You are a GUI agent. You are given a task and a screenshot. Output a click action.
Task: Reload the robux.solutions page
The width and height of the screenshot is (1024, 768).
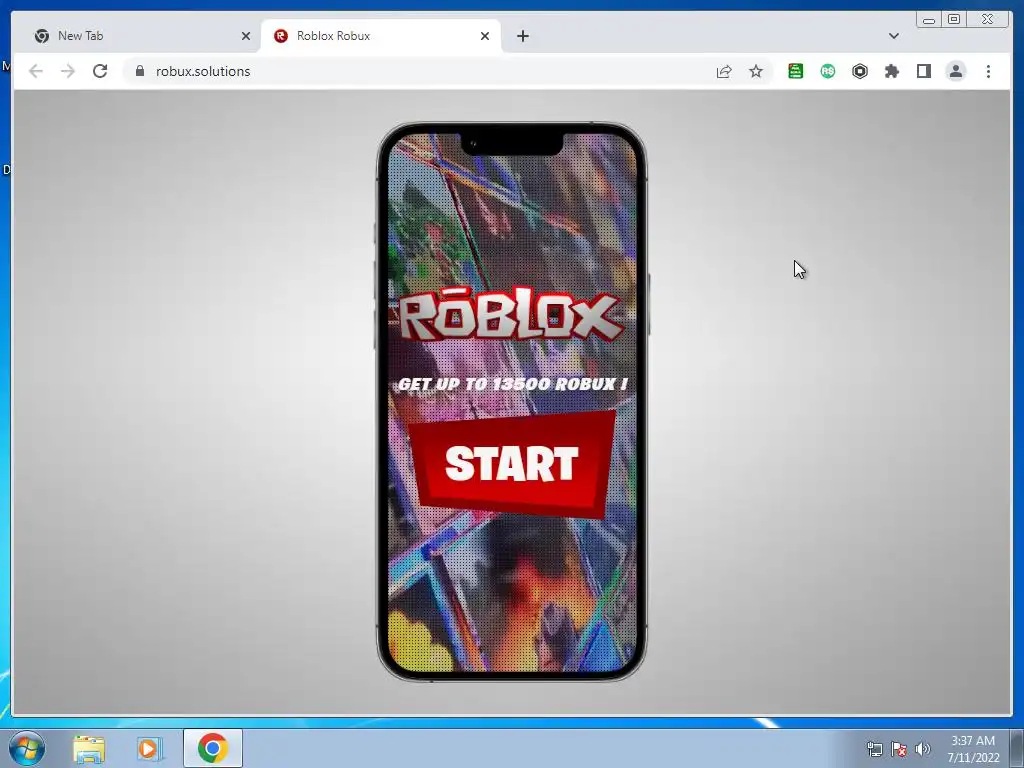coord(100,71)
